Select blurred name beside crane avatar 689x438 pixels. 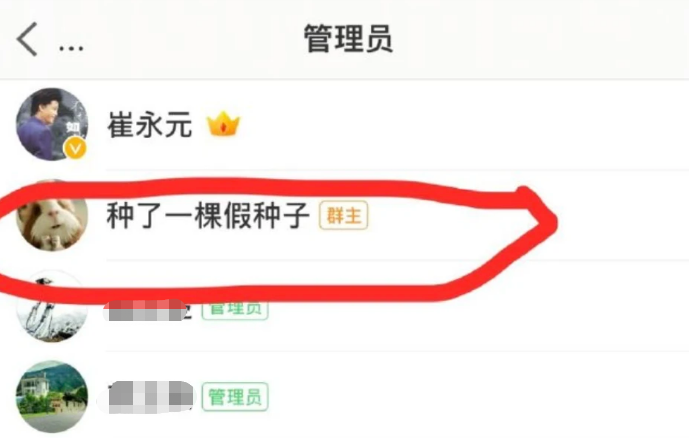coord(148,311)
